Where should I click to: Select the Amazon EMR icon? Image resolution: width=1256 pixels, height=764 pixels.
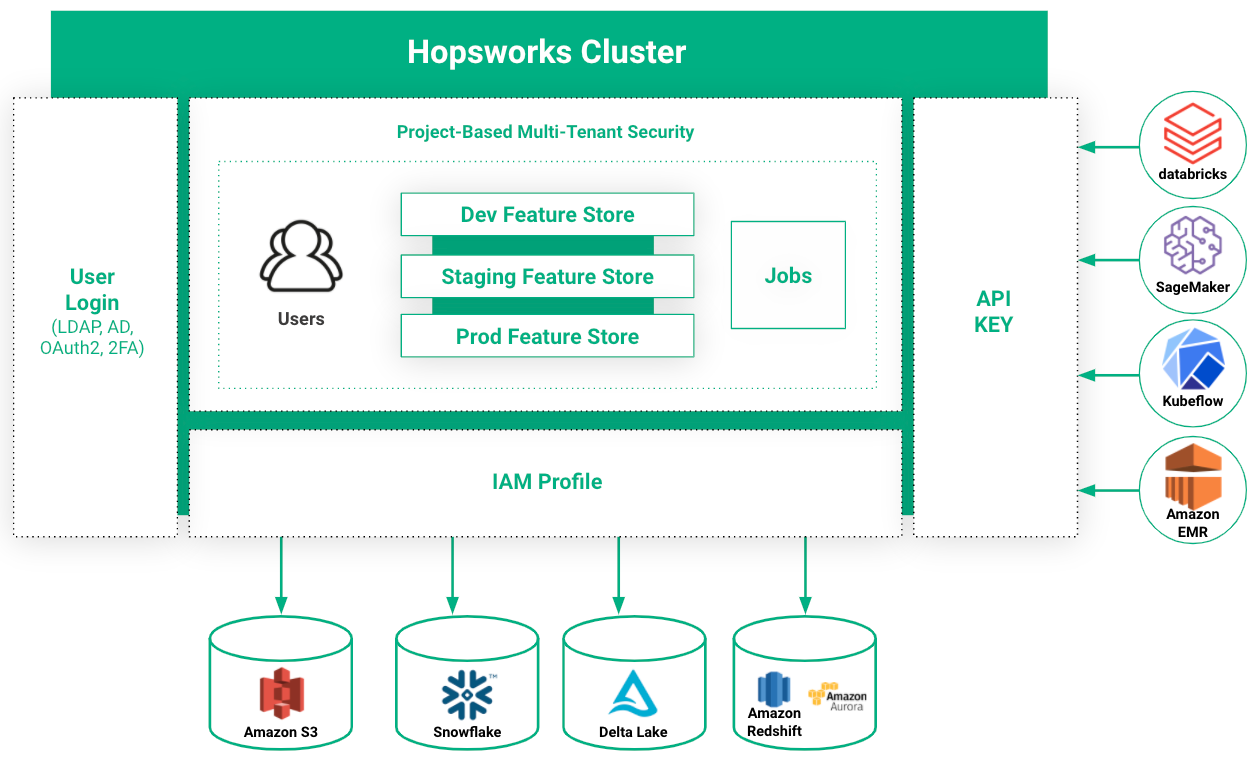1193,475
